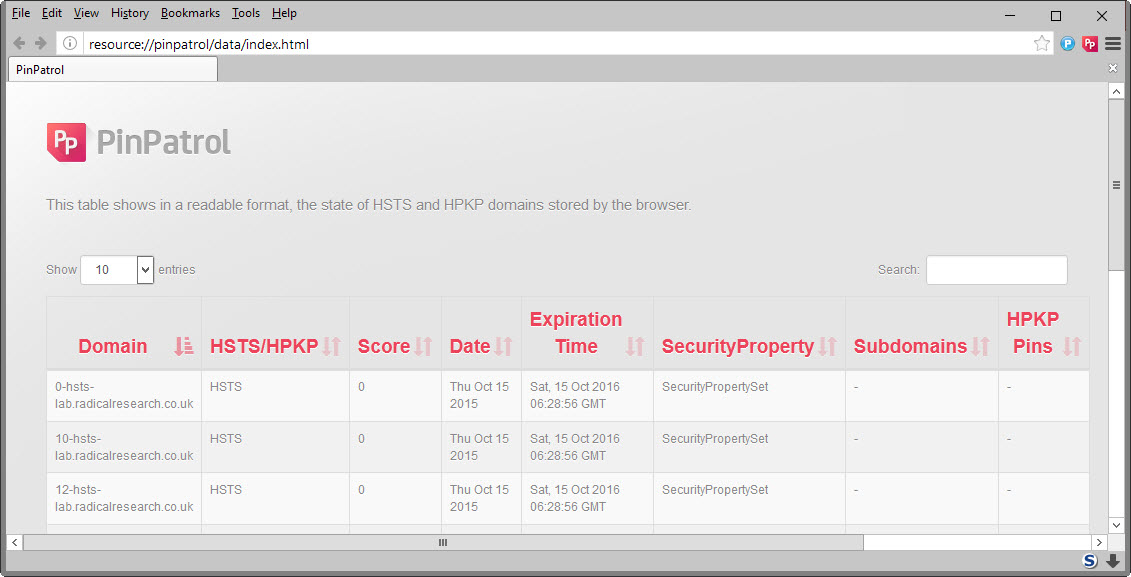Click the vertical scrollbar down arrow
The width and height of the screenshot is (1131, 577).
point(1117,525)
